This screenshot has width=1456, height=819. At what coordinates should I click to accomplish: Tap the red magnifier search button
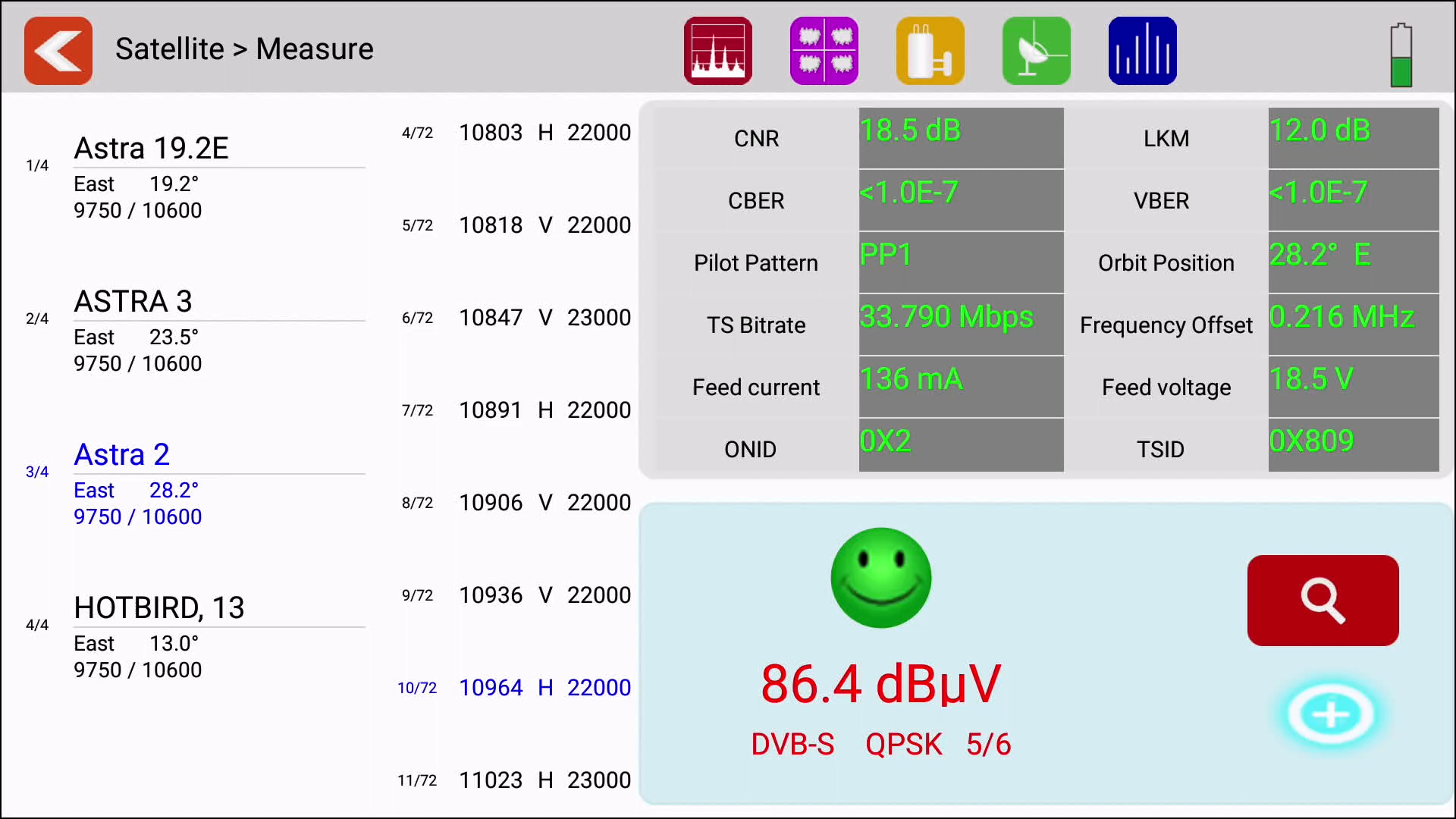click(1323, 600)
